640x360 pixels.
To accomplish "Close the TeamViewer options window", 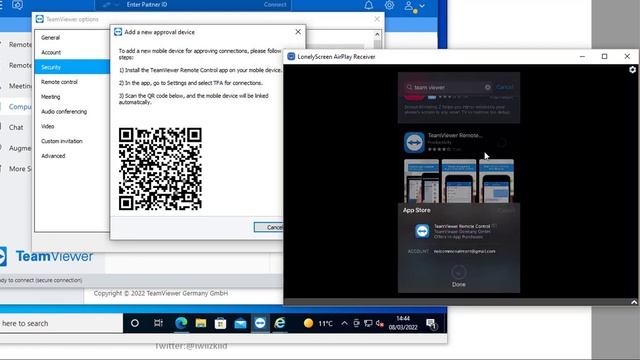I will (377, 19).
